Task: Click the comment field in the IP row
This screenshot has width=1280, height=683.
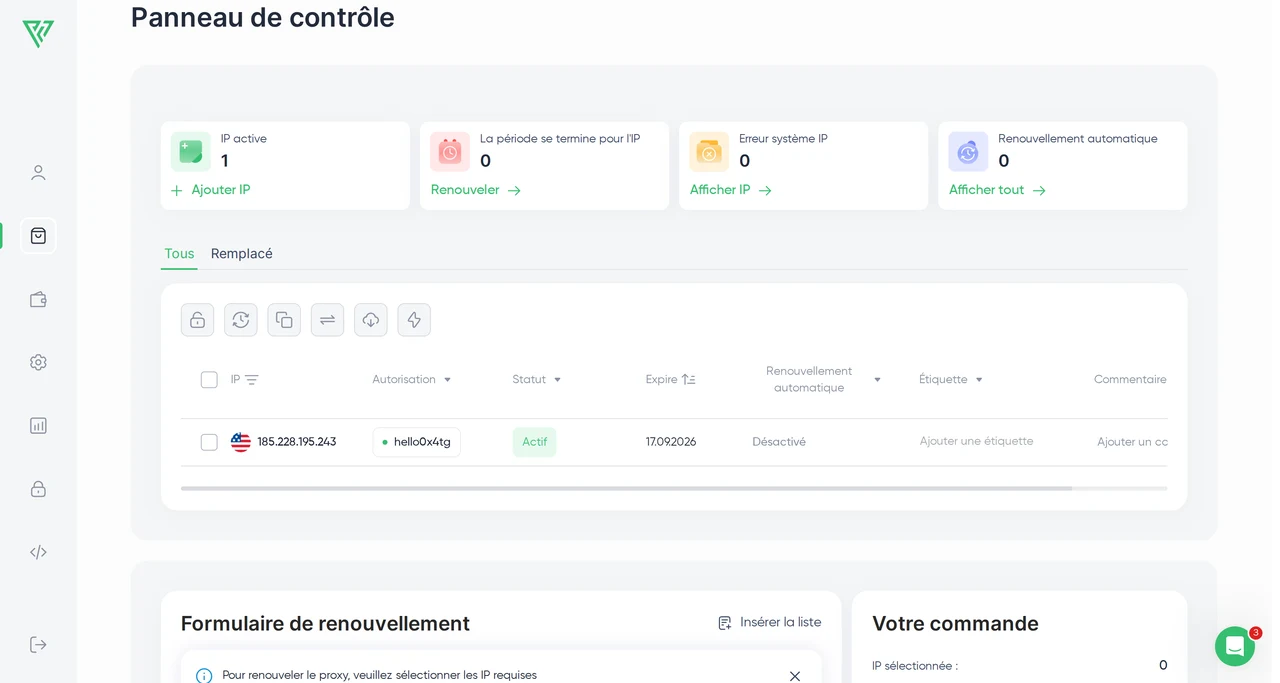Action: [1132, 442]
